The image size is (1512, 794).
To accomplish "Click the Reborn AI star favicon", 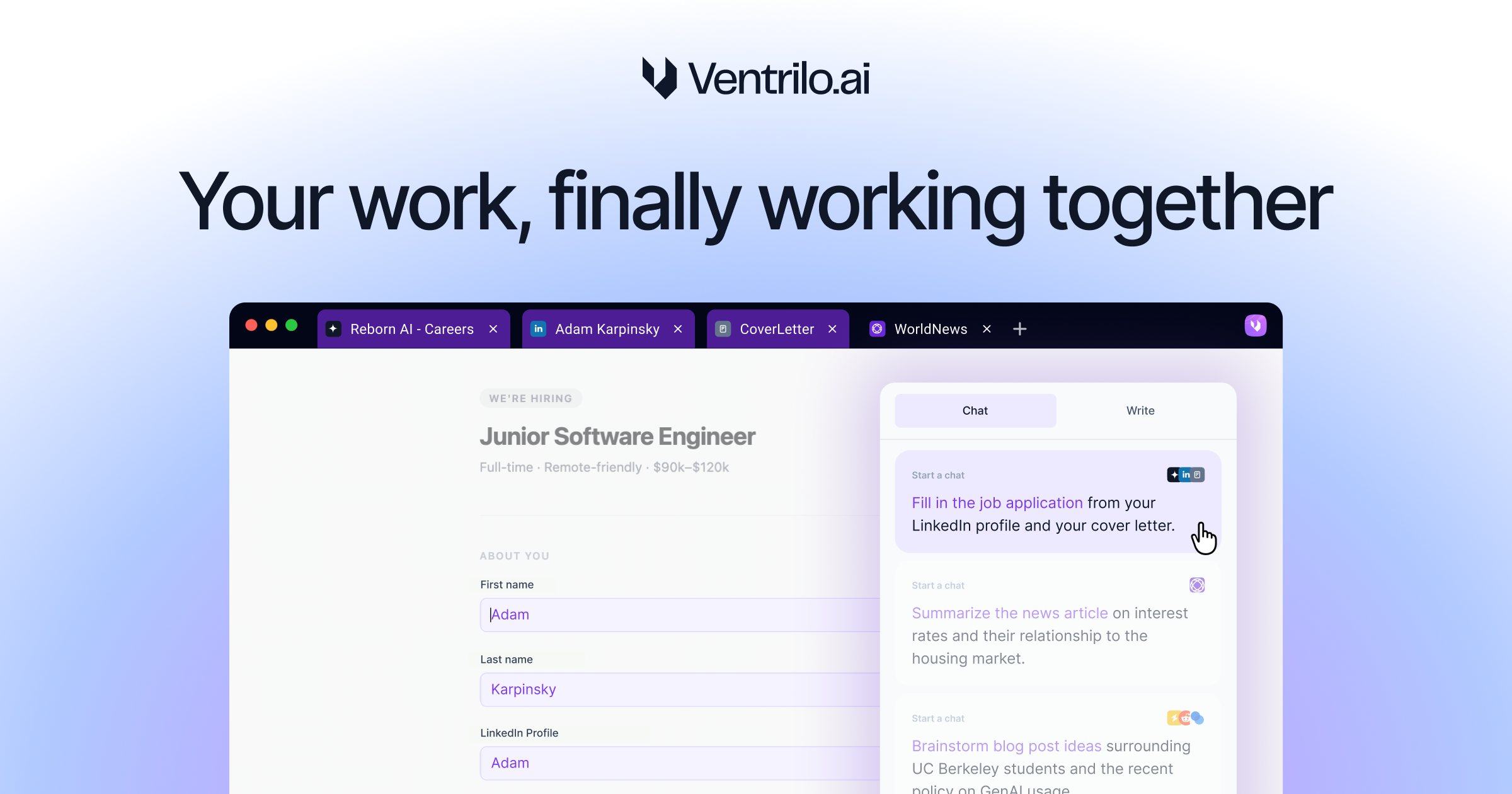I will (x=333, y=329).
